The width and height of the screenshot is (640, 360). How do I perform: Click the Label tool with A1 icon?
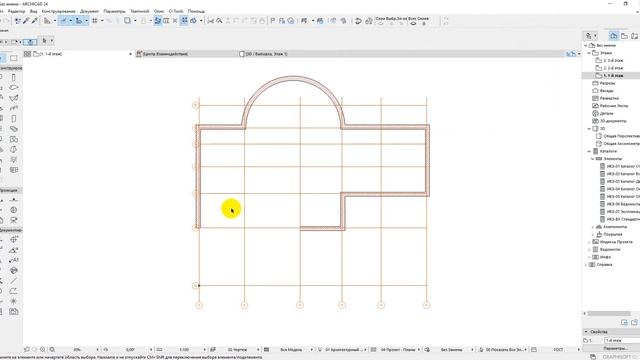pyautogui.click(x=13, y=260)
